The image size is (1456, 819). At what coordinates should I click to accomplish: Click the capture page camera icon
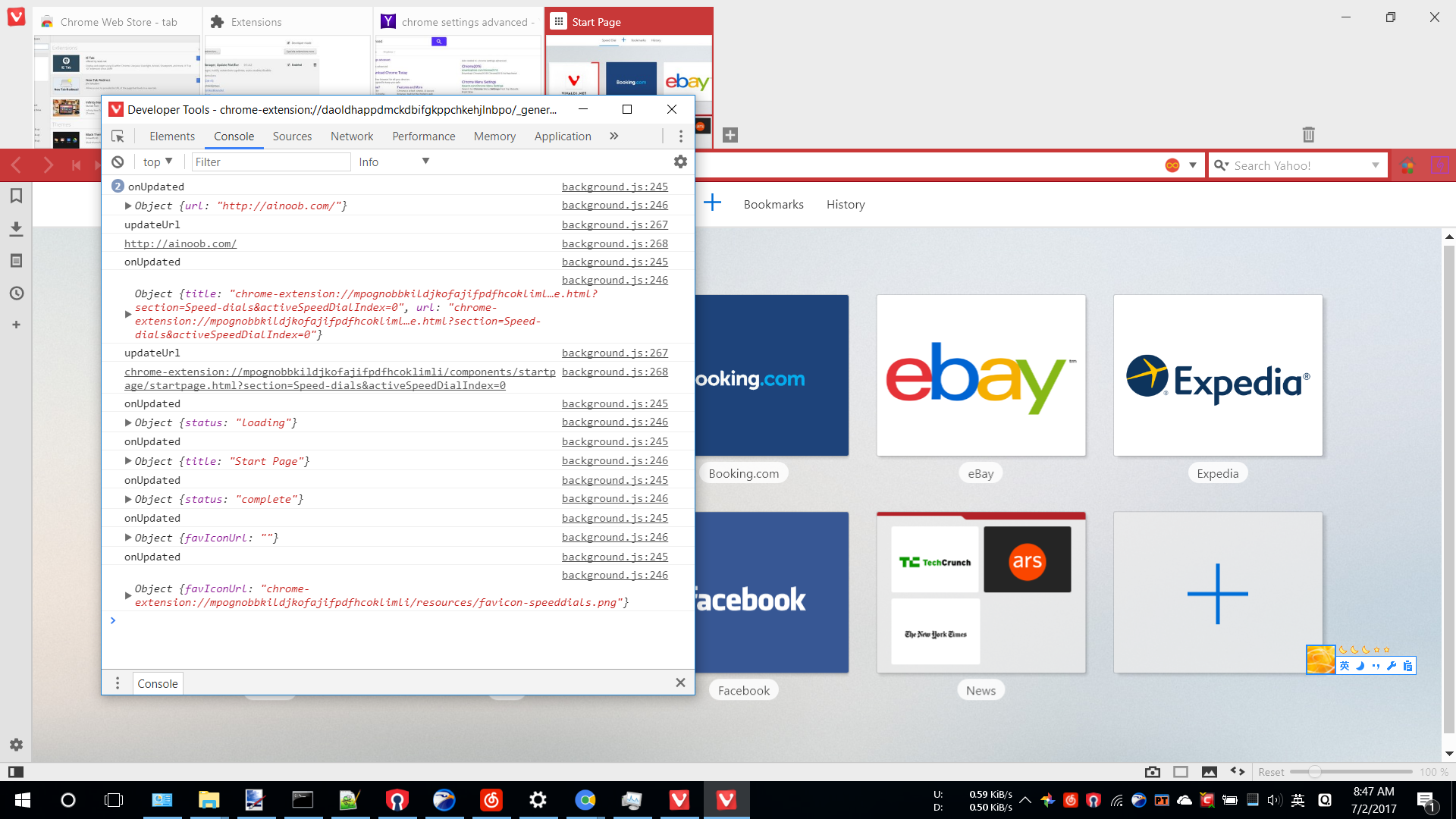coord(1153,772)
